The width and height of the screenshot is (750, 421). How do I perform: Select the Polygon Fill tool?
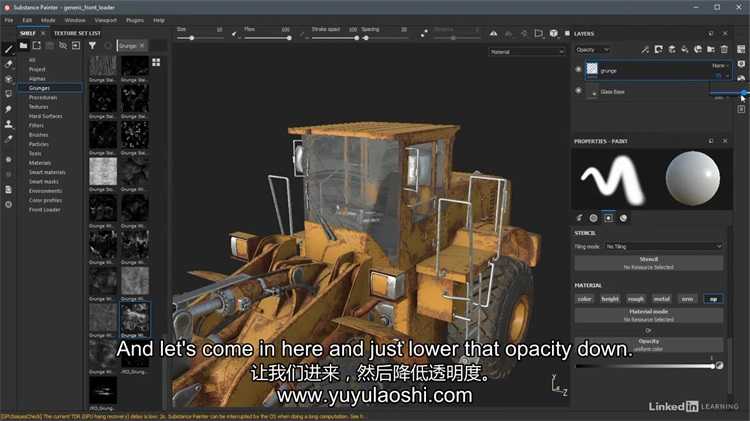(x=9, y=94)
